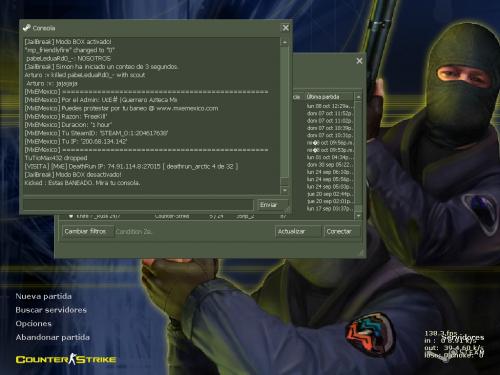
Task: Click console line showing Tu SteamID
Action: [96, 133]
